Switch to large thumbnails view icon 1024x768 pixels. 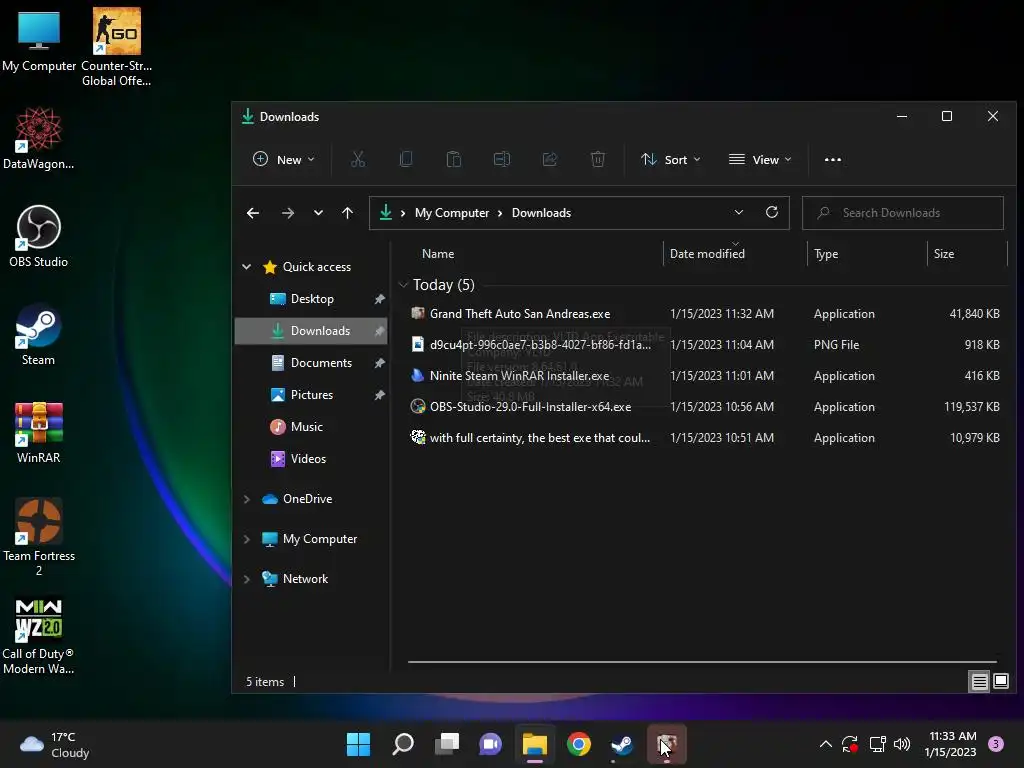1001,682
